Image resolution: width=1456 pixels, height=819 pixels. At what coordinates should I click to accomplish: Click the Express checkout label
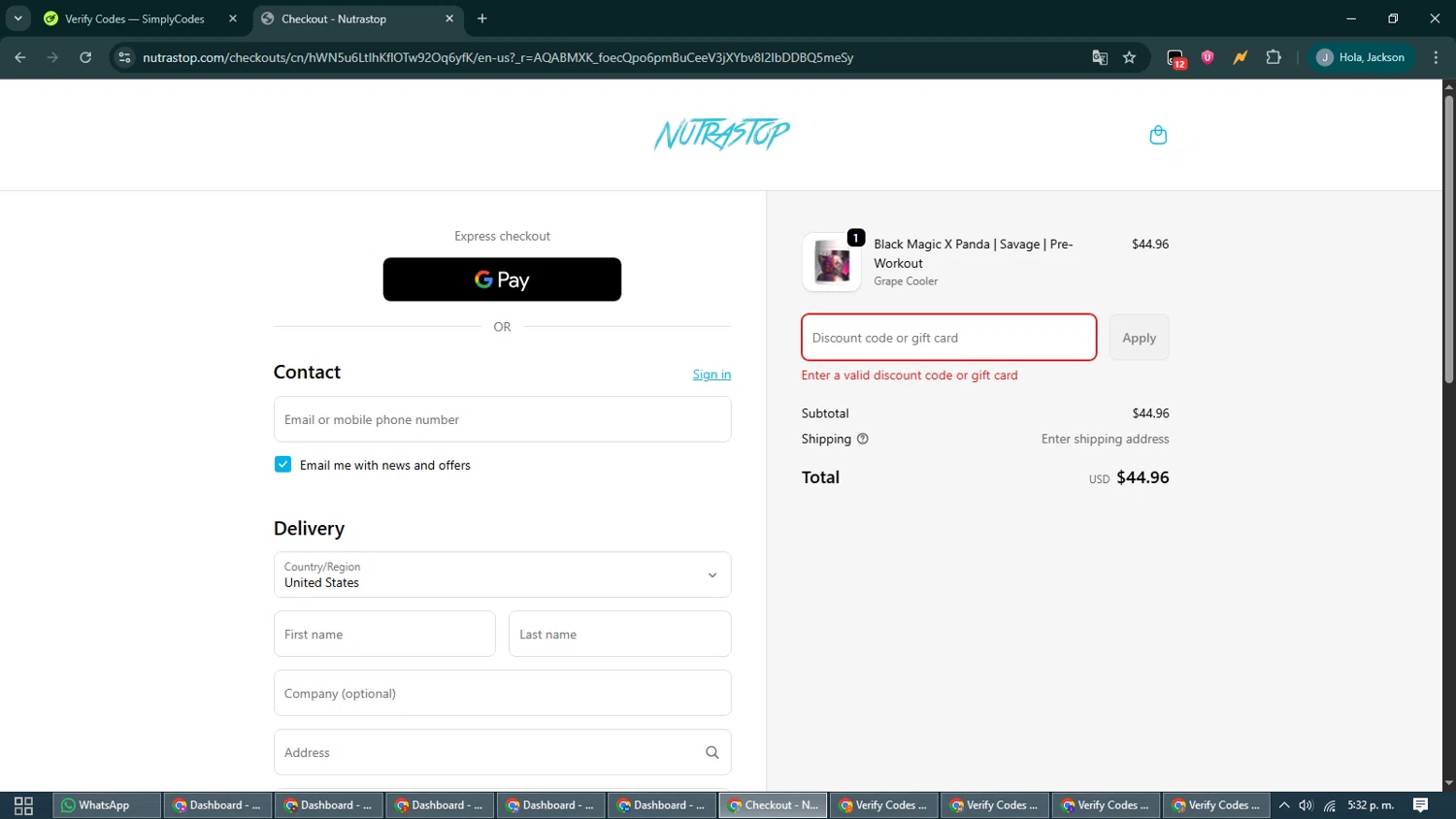502,236
